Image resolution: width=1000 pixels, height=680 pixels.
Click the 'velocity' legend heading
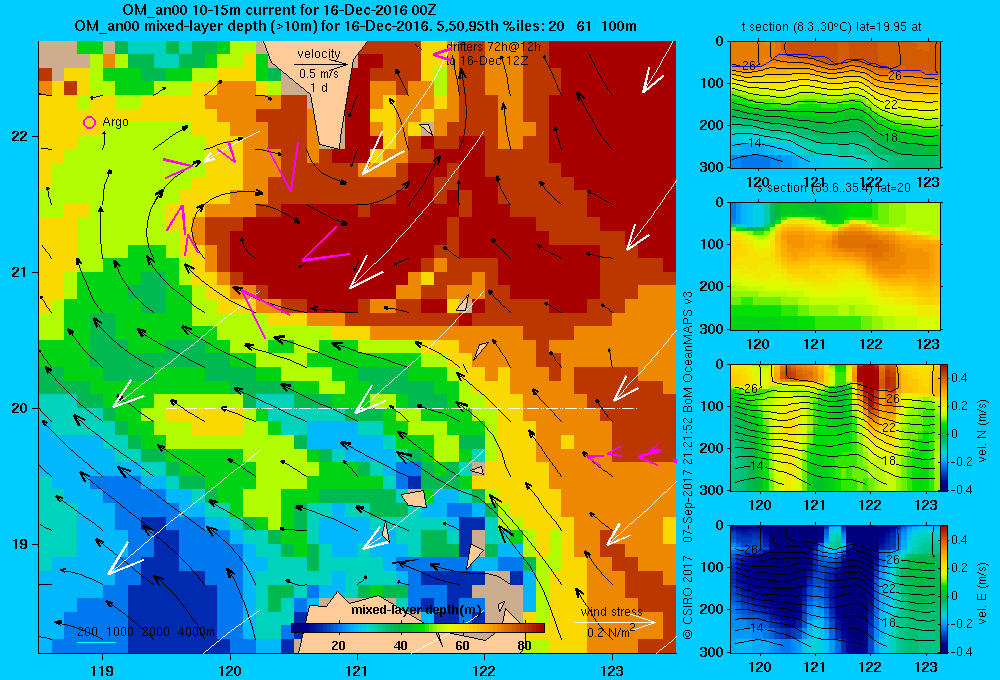click(x=319, y=54)
